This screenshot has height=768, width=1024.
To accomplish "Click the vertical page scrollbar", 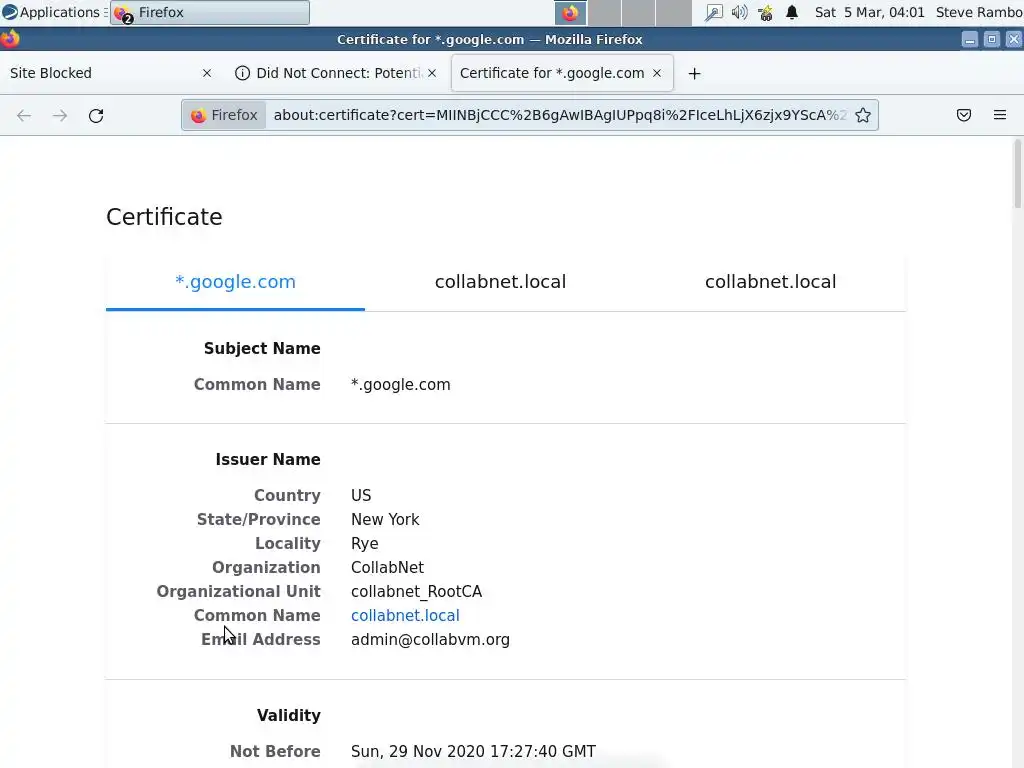I will 1017,175.
